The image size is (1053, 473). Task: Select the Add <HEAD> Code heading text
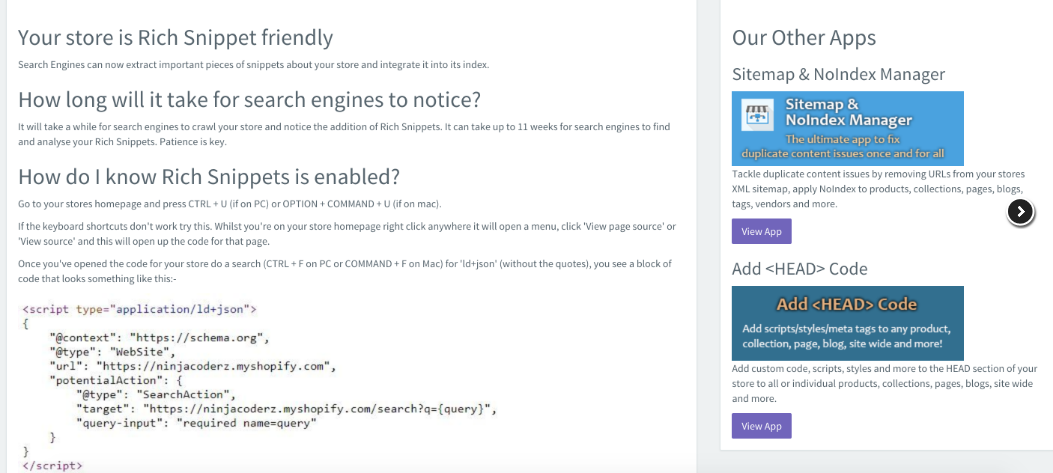(800, 269)
